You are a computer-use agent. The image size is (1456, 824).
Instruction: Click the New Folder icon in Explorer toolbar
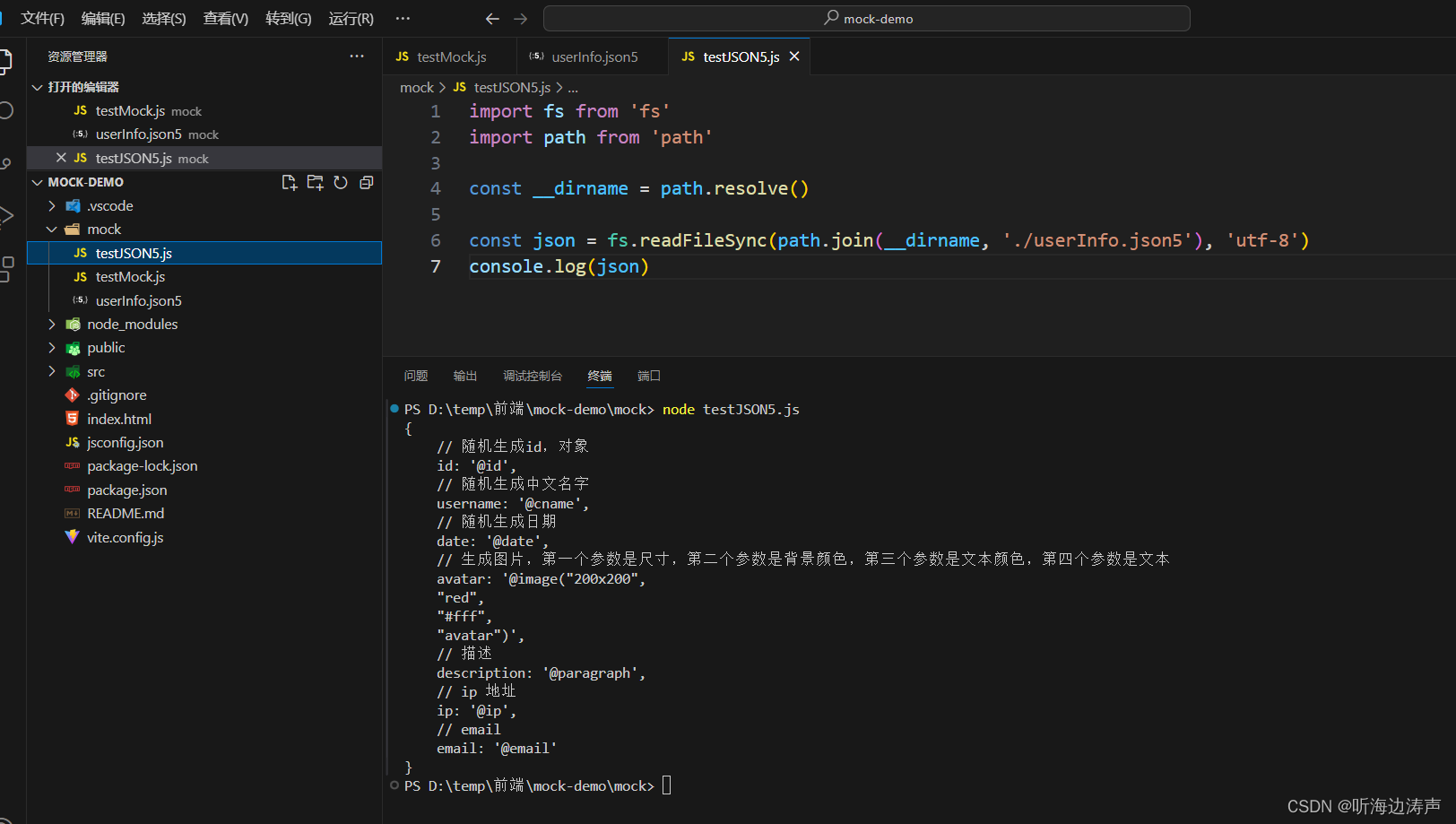315,182
